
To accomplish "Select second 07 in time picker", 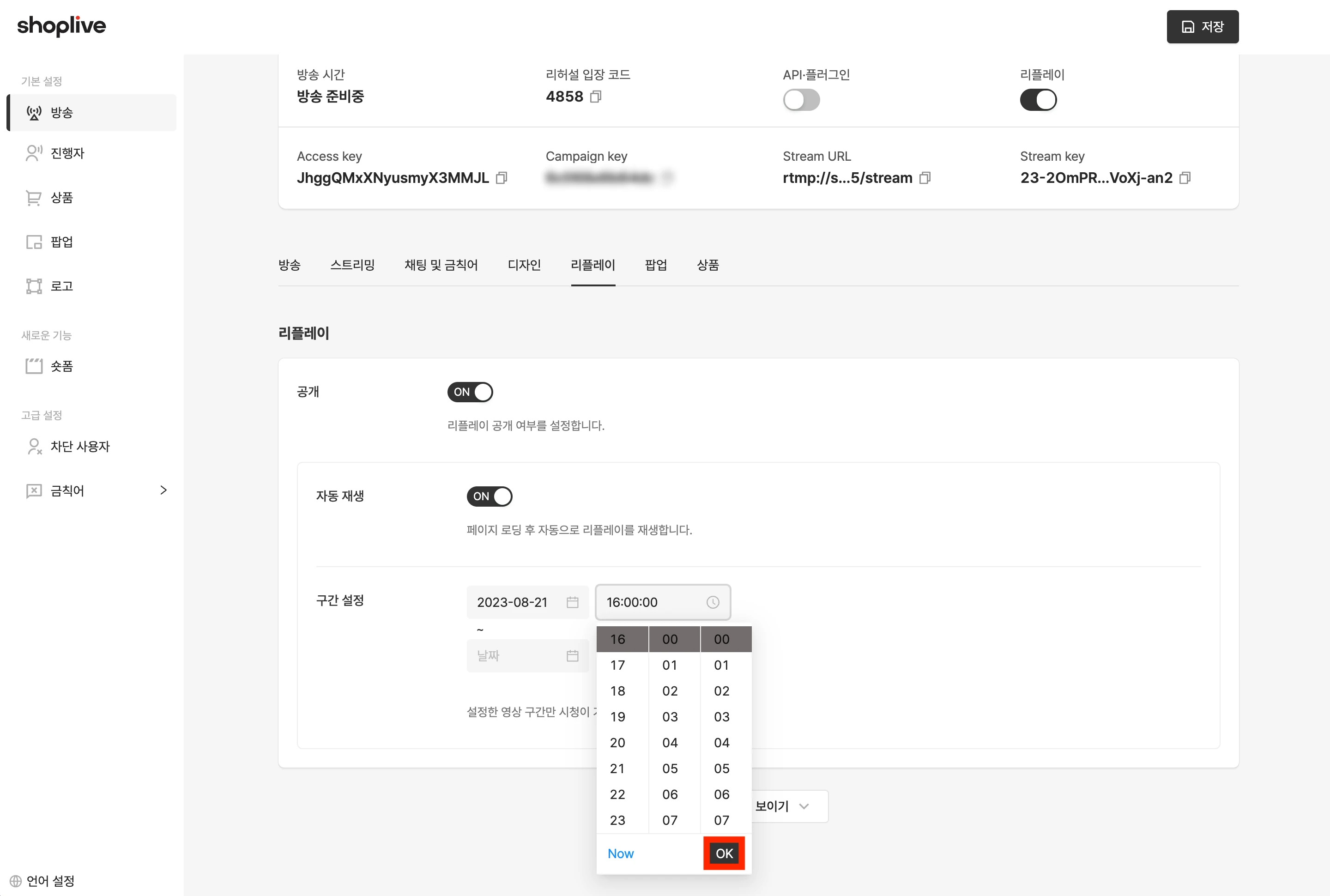I will pyautogui.click(x=721, y=821).
